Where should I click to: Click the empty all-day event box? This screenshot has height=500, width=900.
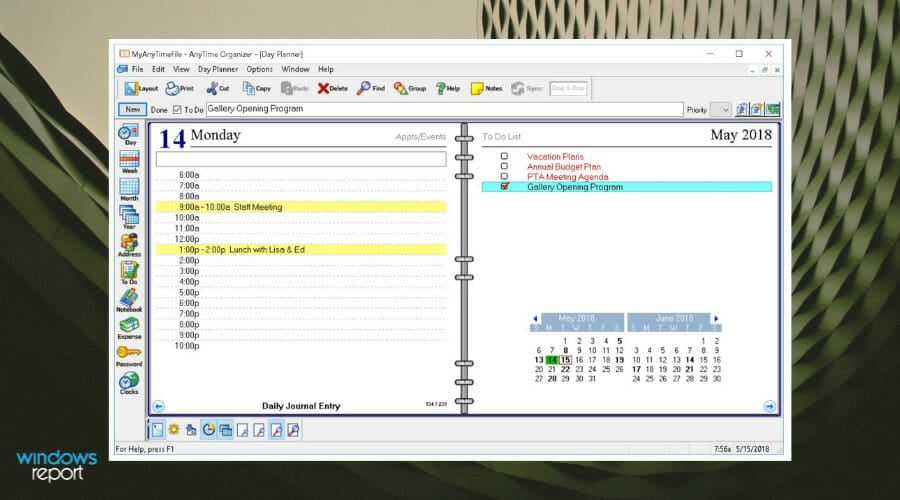pos(301,159)
